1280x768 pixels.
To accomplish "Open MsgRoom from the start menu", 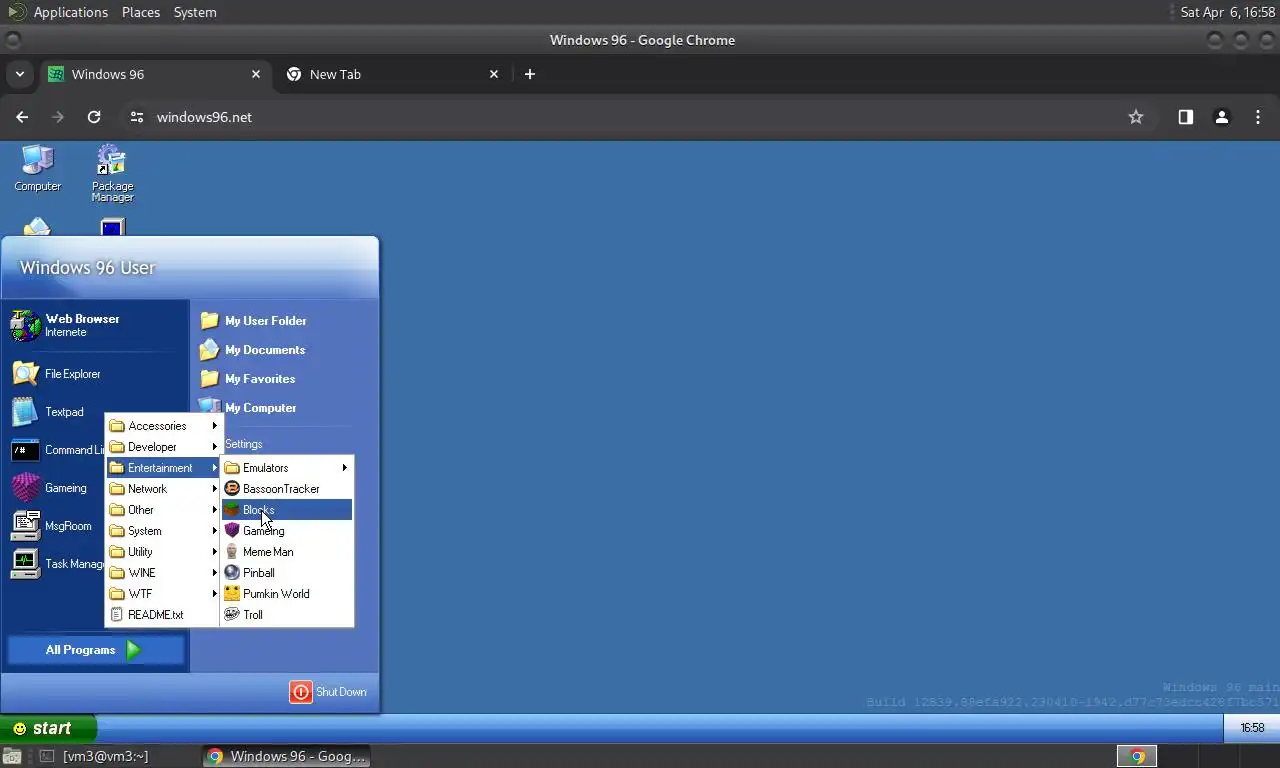I will pyautogui.click(x=52, y=526).
